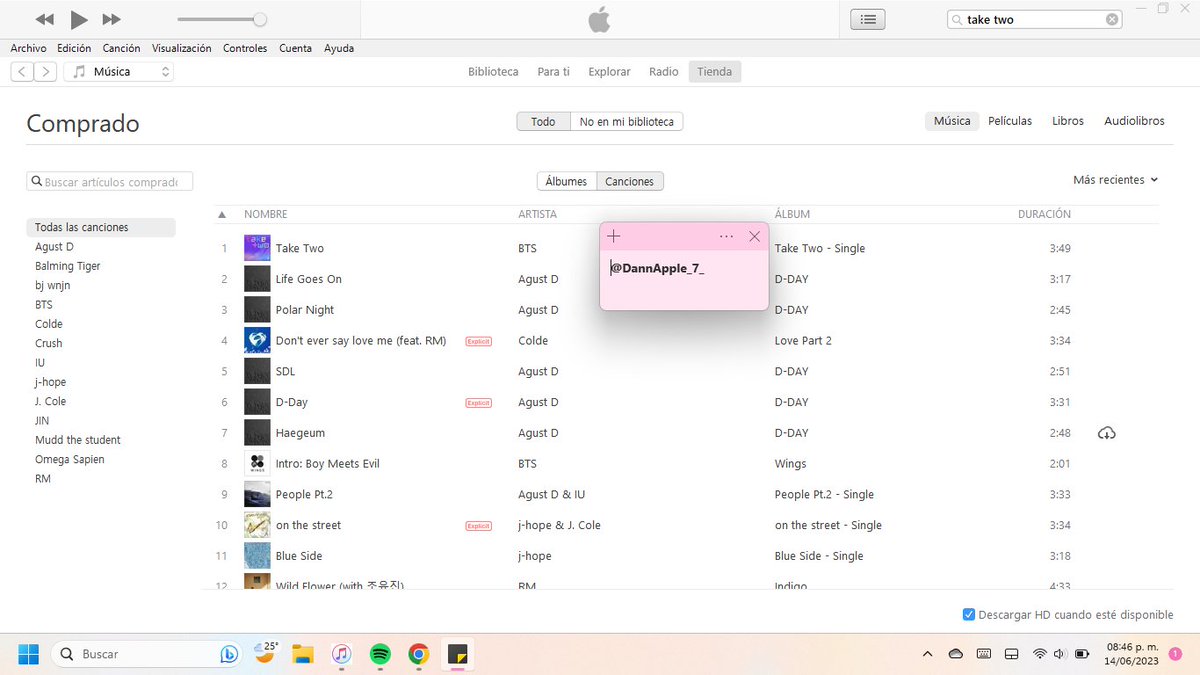Viewport: 1200px width, 675px height.
Task: Open iTunes icon in the taskbar
Action: point(341,654)
